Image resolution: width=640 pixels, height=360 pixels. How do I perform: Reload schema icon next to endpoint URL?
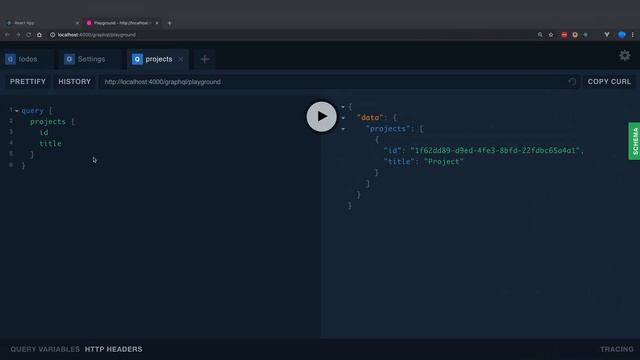point(572,82)
